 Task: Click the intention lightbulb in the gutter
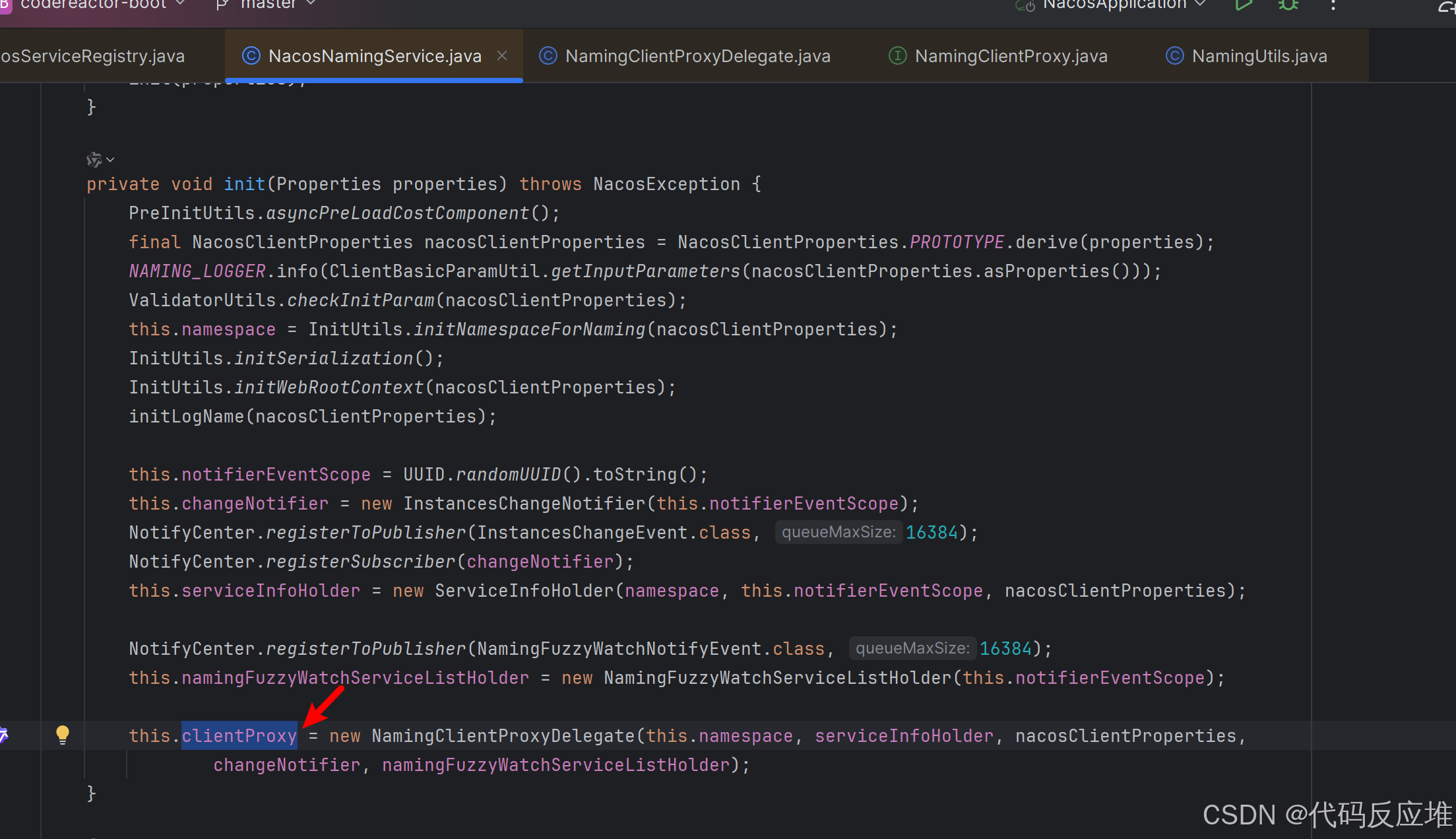pyautogui.click(x=63, y=734)
